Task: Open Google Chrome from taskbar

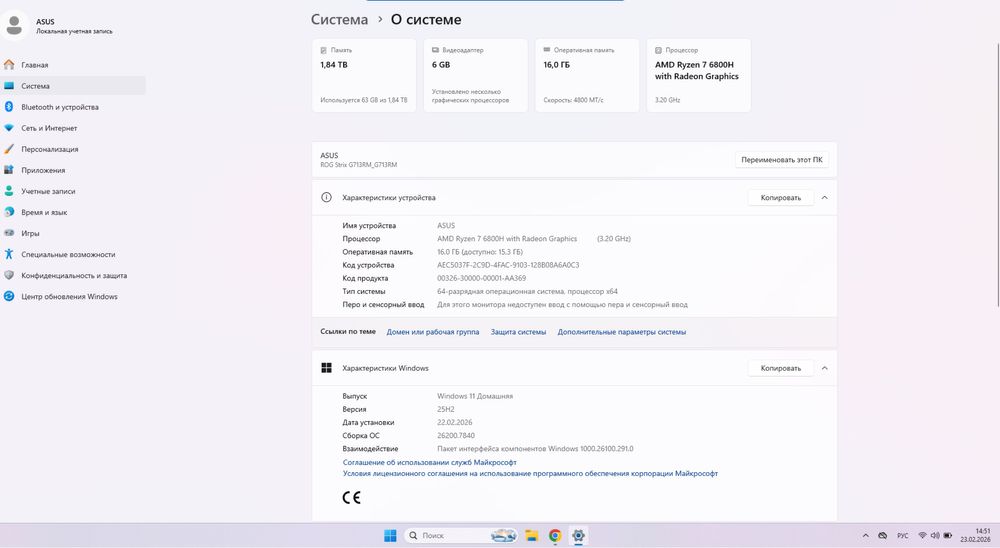Action: click(555, 536)
